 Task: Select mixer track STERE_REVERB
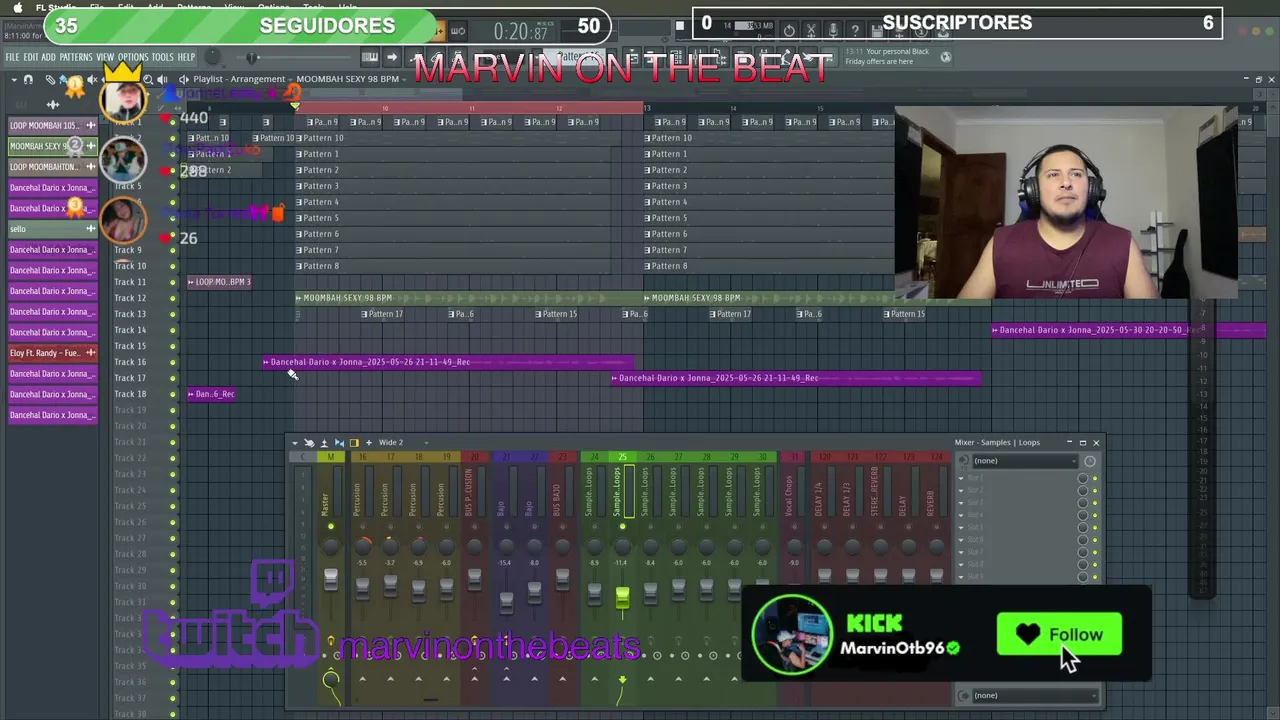click(874, 490)
